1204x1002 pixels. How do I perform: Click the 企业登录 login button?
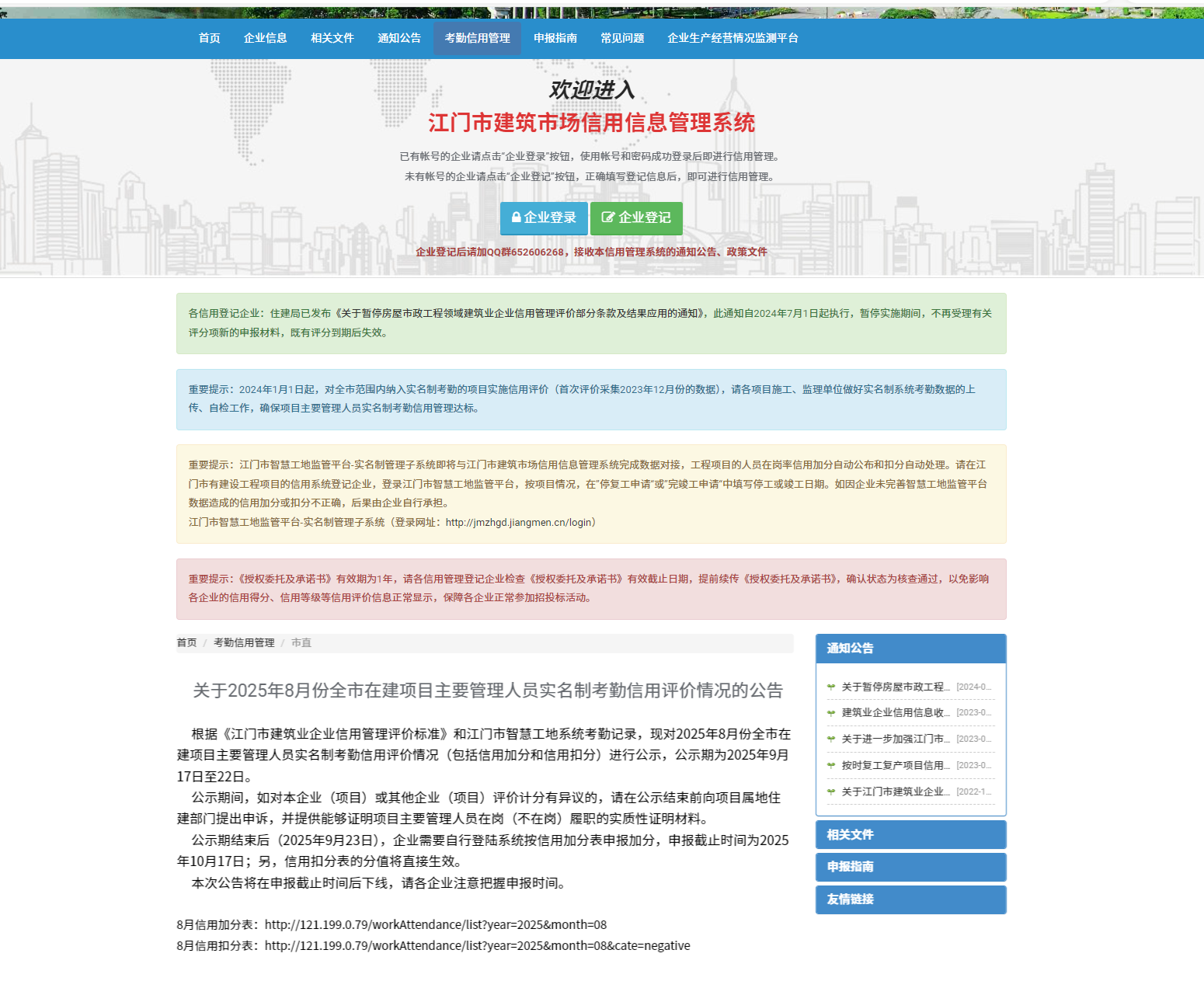(544, 218)
